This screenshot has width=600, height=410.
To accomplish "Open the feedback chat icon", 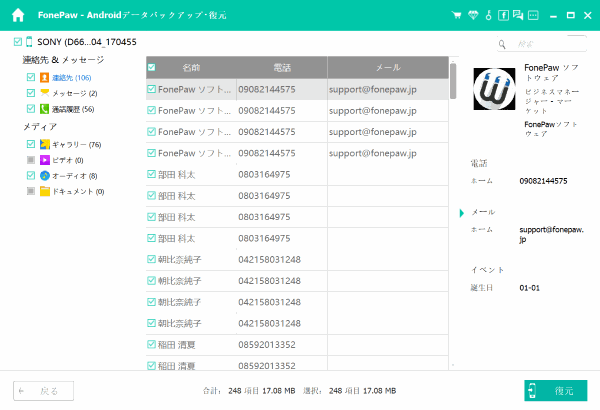I will [x=518, y=15].
